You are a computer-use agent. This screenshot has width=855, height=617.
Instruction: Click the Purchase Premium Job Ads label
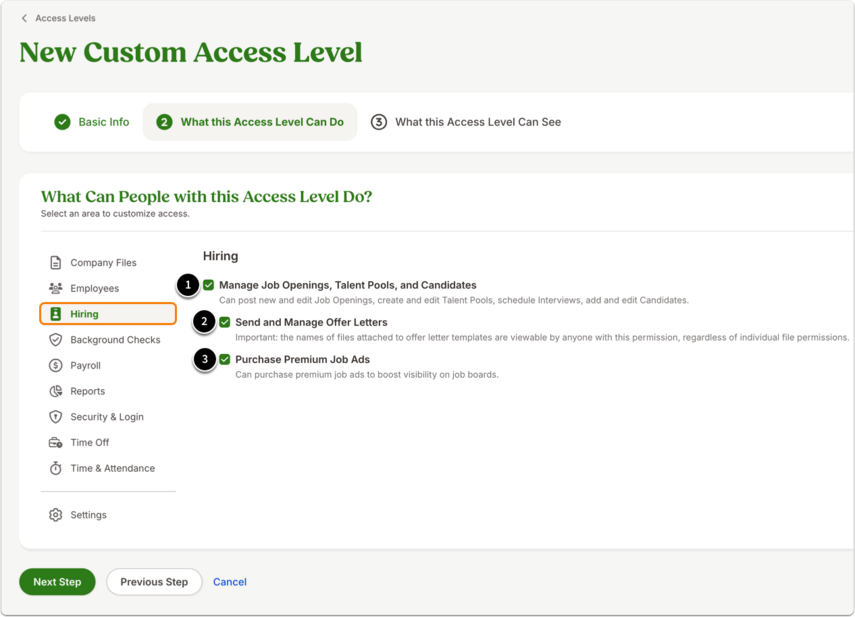[x=303, y=359]
